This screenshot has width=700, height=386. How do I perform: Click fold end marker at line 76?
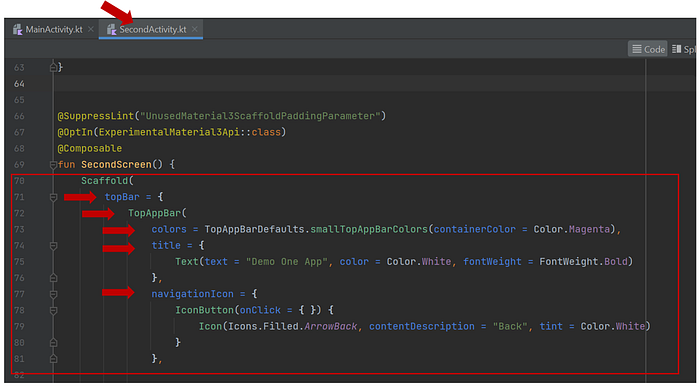[53, 278]
